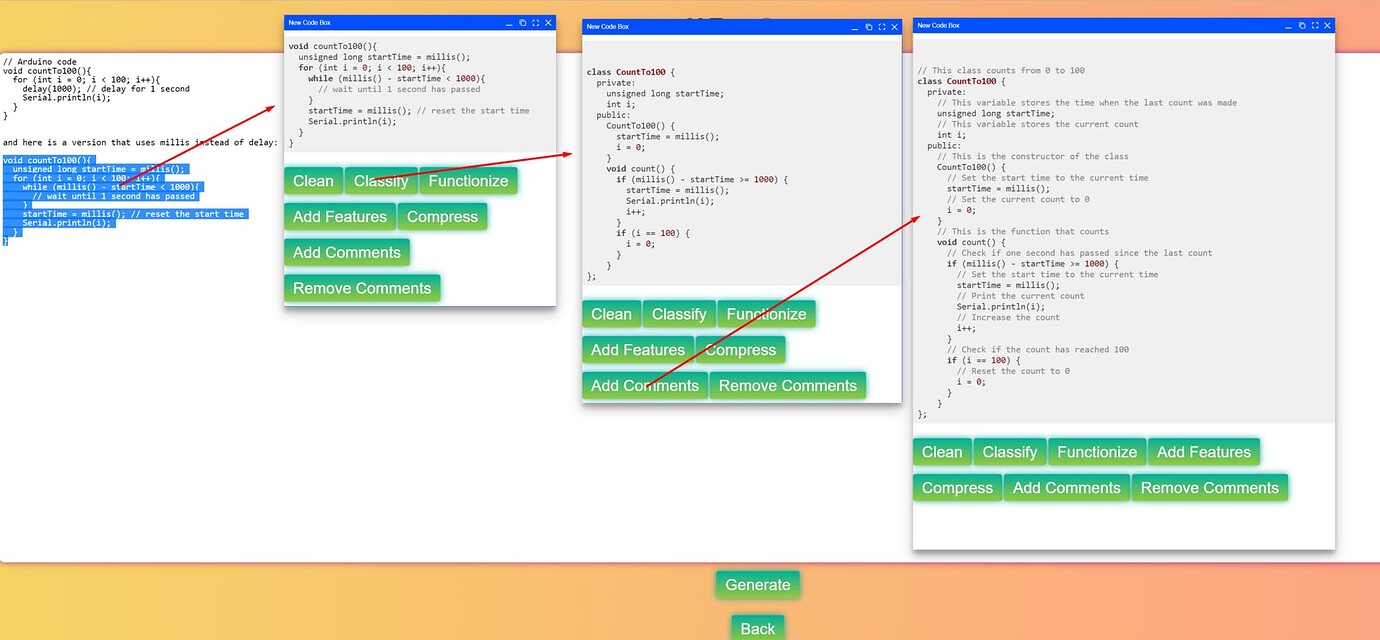Expand the middle code box to fullscreen
Screen dimensions: 1380x640
(881, 27)
